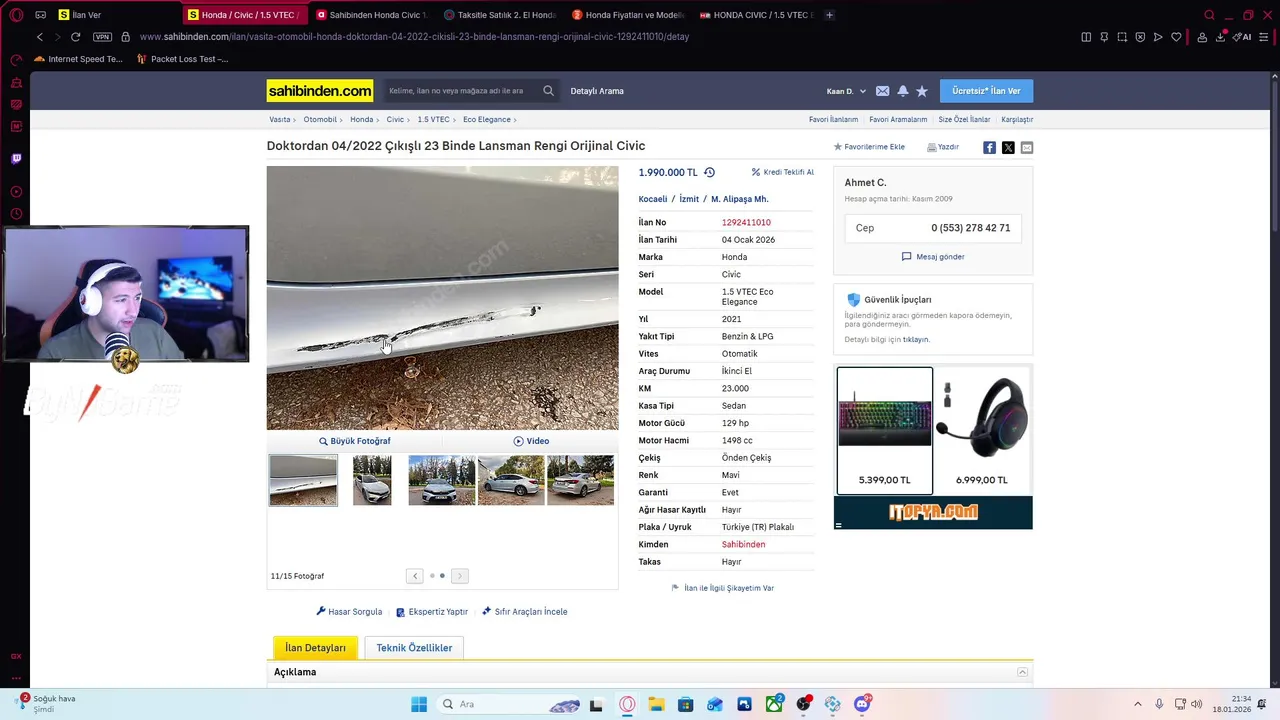Open Kredi Teklifi Al link
Screen dimensions: 1280x720
[783, 172]
